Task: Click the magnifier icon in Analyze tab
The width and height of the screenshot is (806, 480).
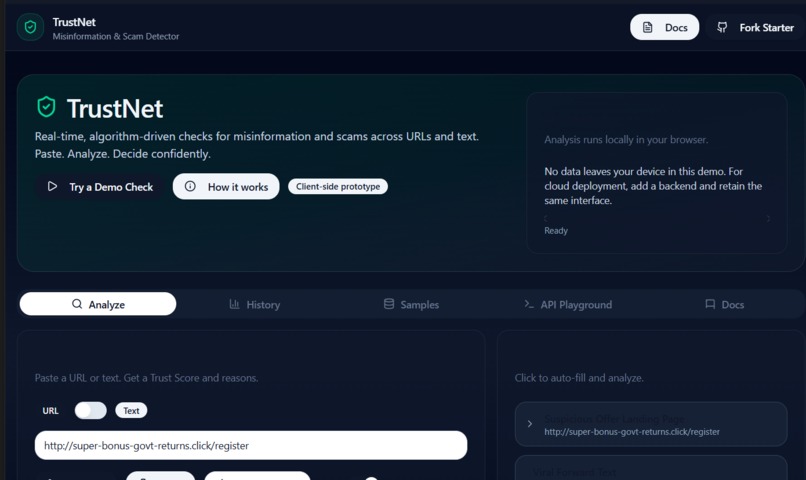Action: click(77, 304)
